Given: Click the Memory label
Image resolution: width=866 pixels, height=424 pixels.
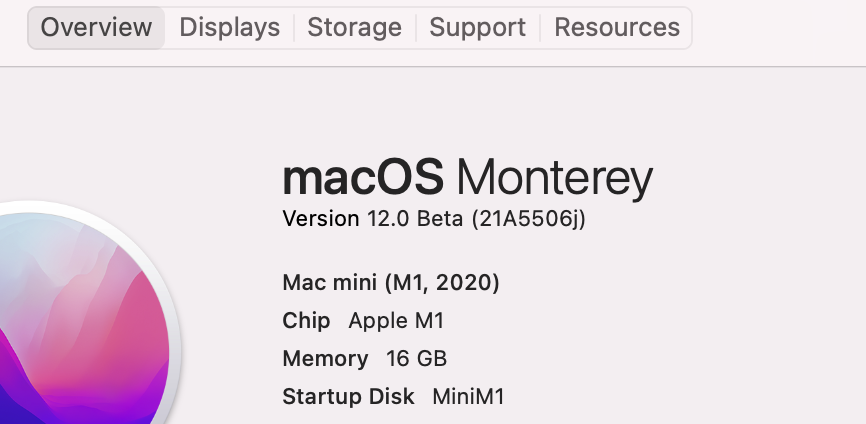Looking at the screenshot, I should pos(325,358).
